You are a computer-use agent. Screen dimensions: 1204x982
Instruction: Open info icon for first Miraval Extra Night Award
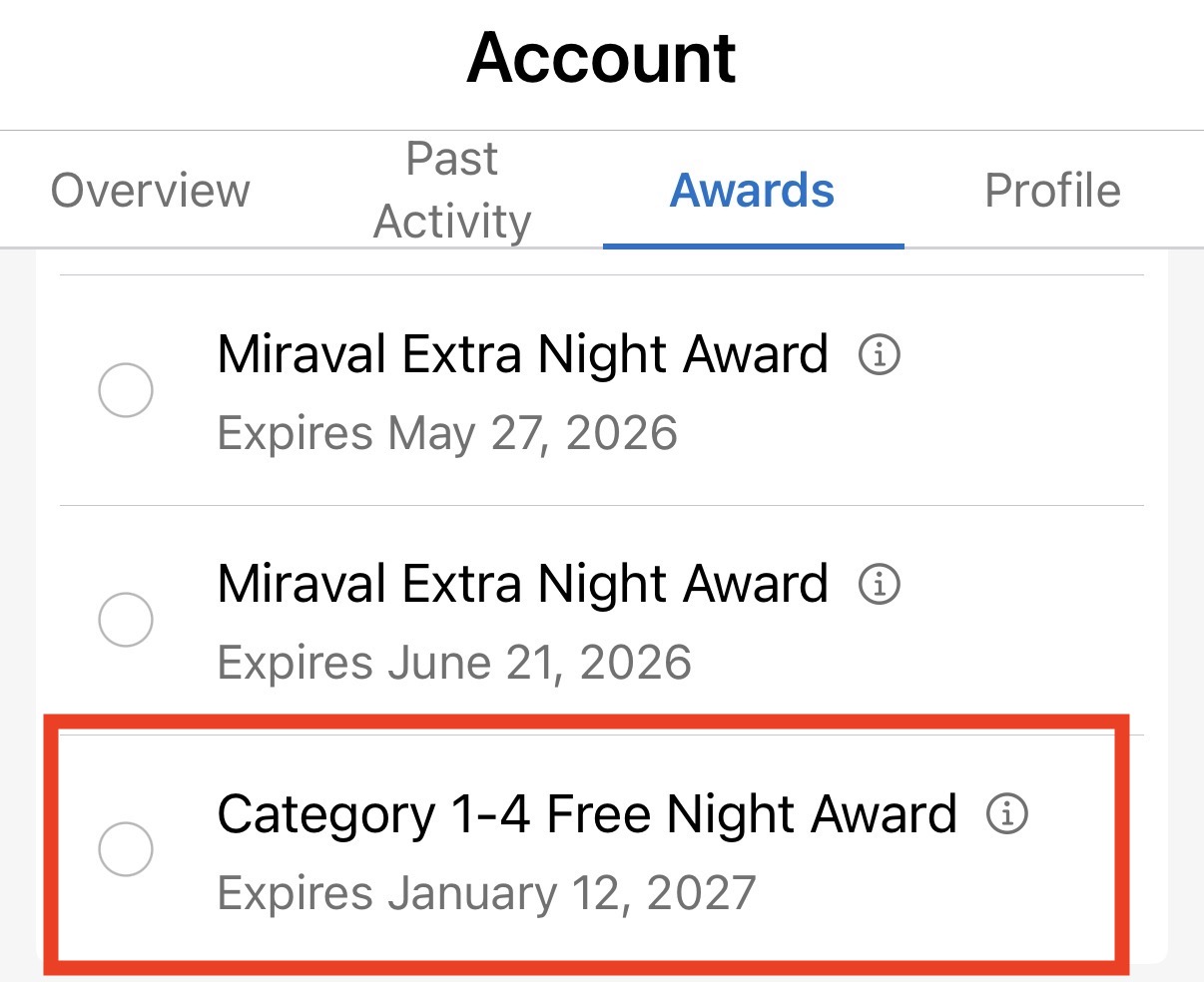pyautogui.click(x=880, y=355)
